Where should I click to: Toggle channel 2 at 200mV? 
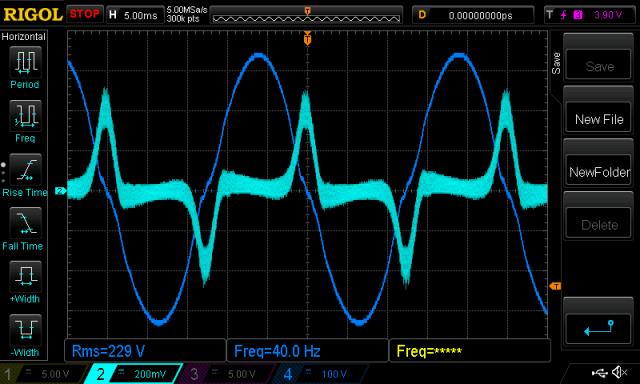[x=133, y=374]
